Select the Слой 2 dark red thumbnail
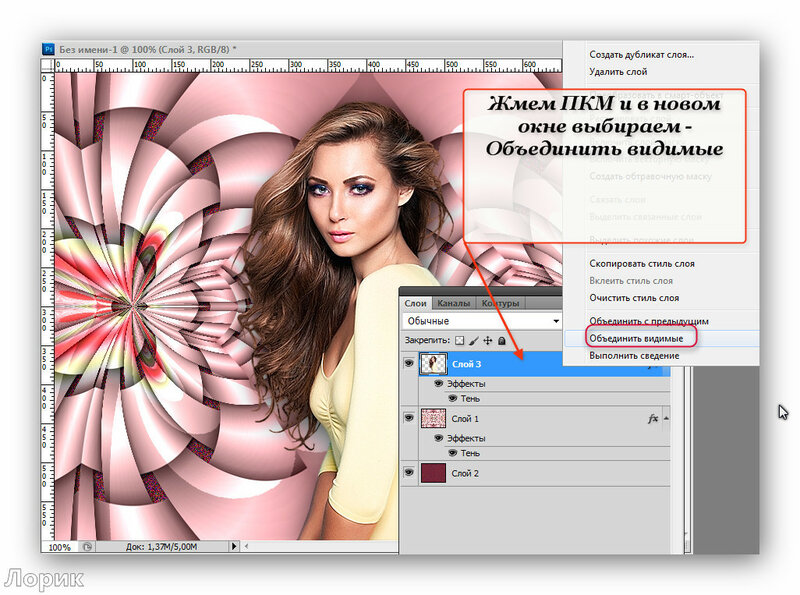 434,472
